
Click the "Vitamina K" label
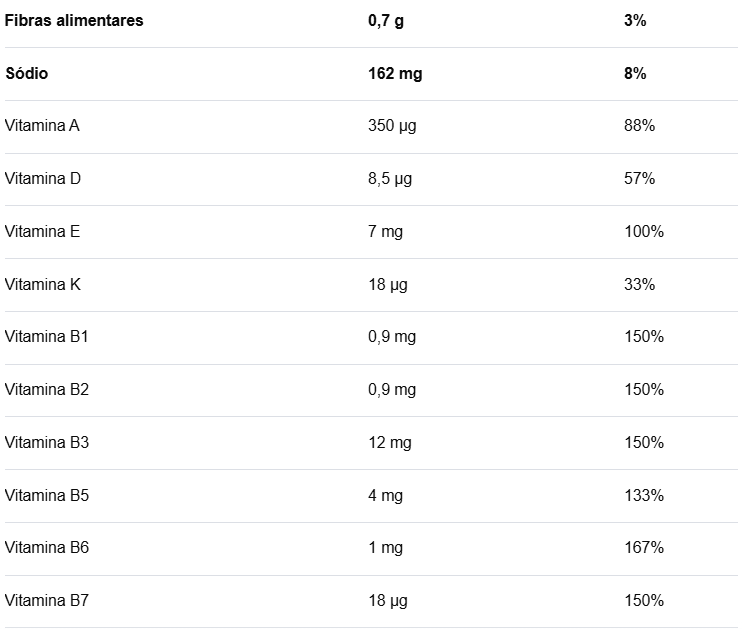click(x=43, y=285)
